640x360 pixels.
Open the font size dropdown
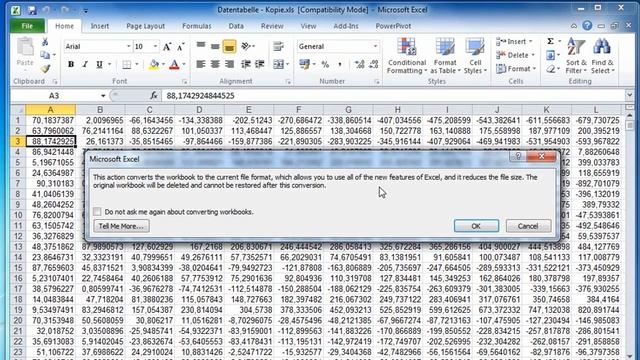[x=155, y=47]
